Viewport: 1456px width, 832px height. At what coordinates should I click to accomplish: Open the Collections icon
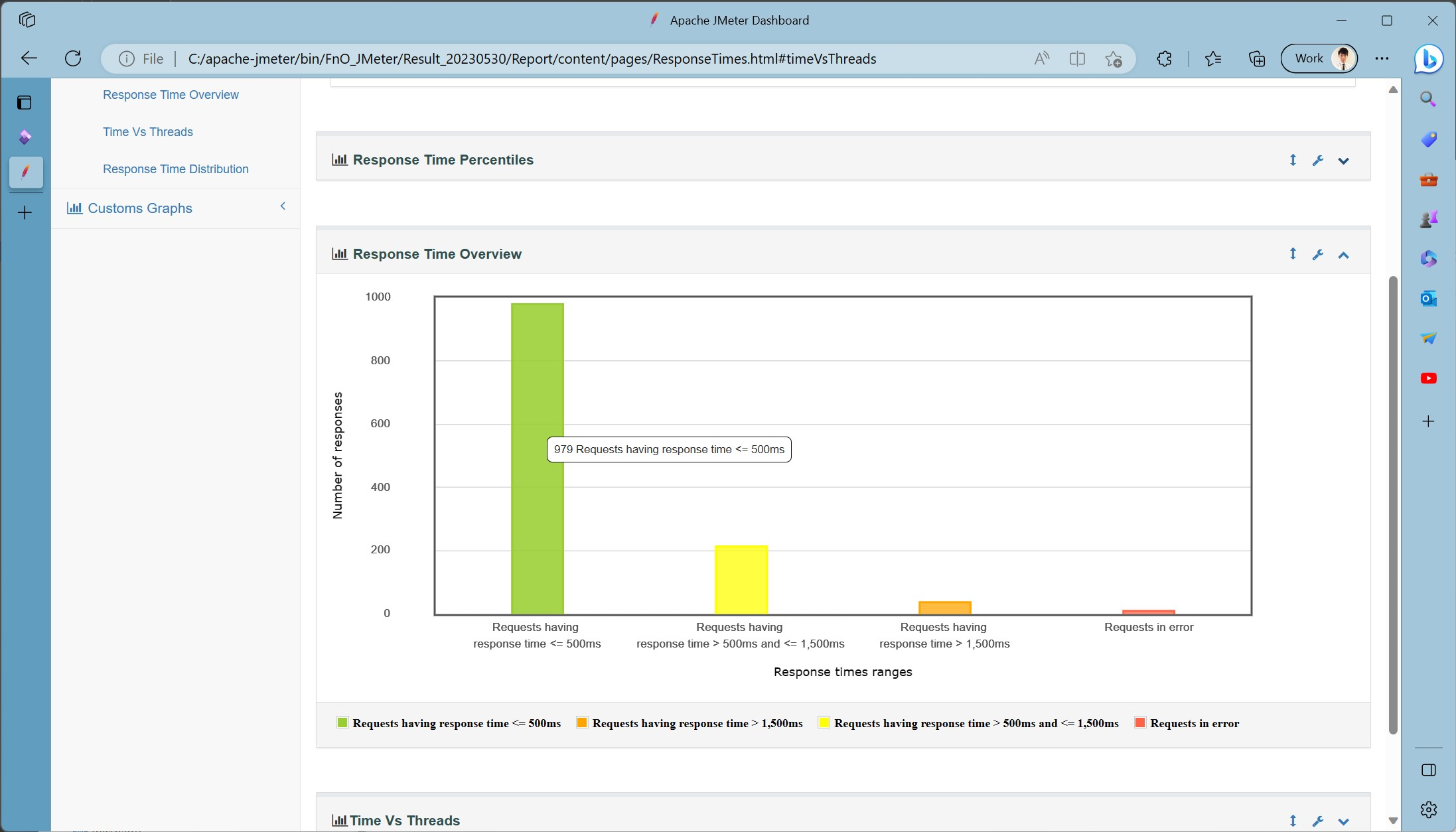pyautogui.click(x=1256, y=58)
